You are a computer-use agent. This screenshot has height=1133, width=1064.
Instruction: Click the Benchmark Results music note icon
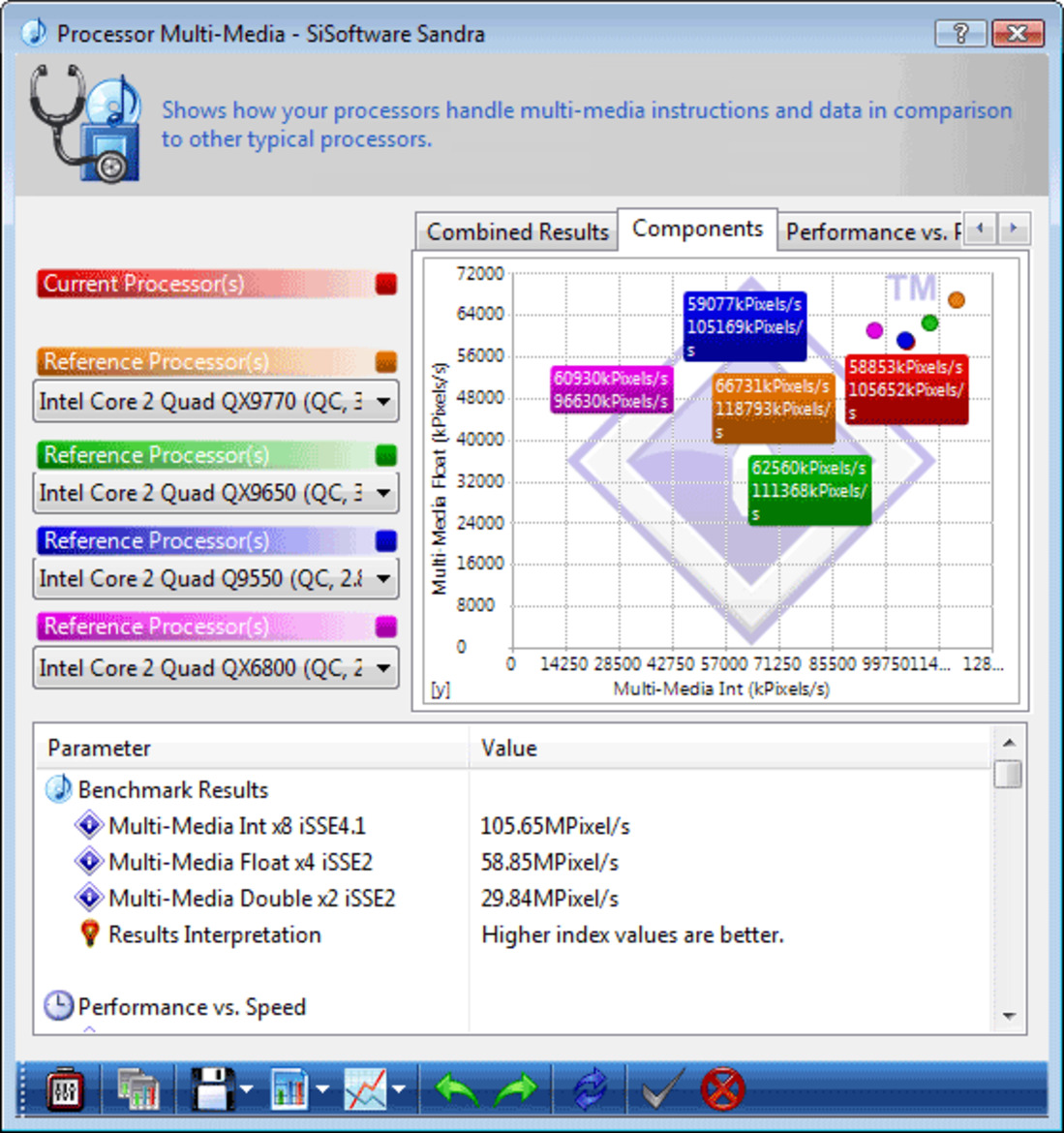tap(58, 789)
